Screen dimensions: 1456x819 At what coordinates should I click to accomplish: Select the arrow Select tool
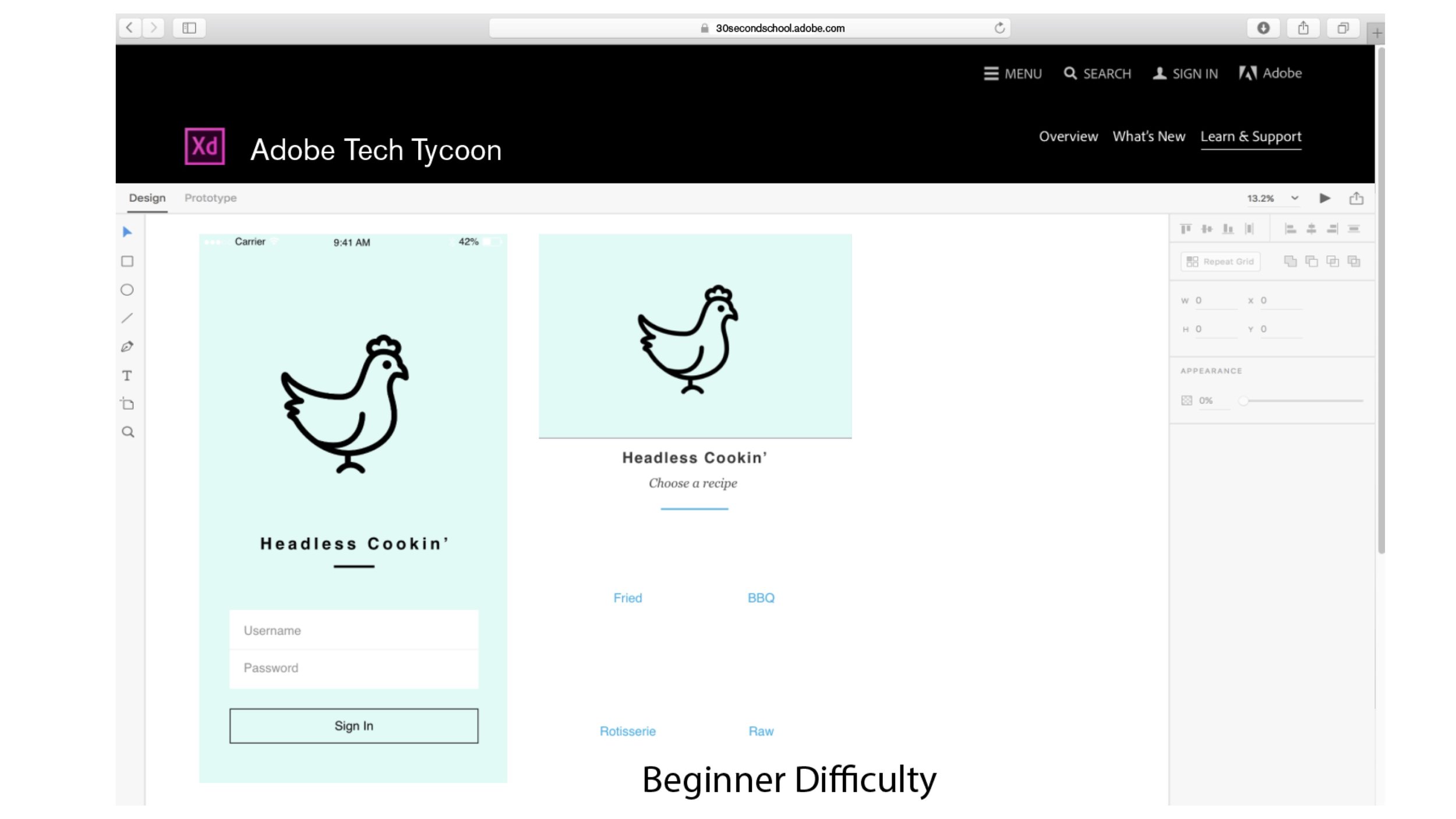[127, 232]
